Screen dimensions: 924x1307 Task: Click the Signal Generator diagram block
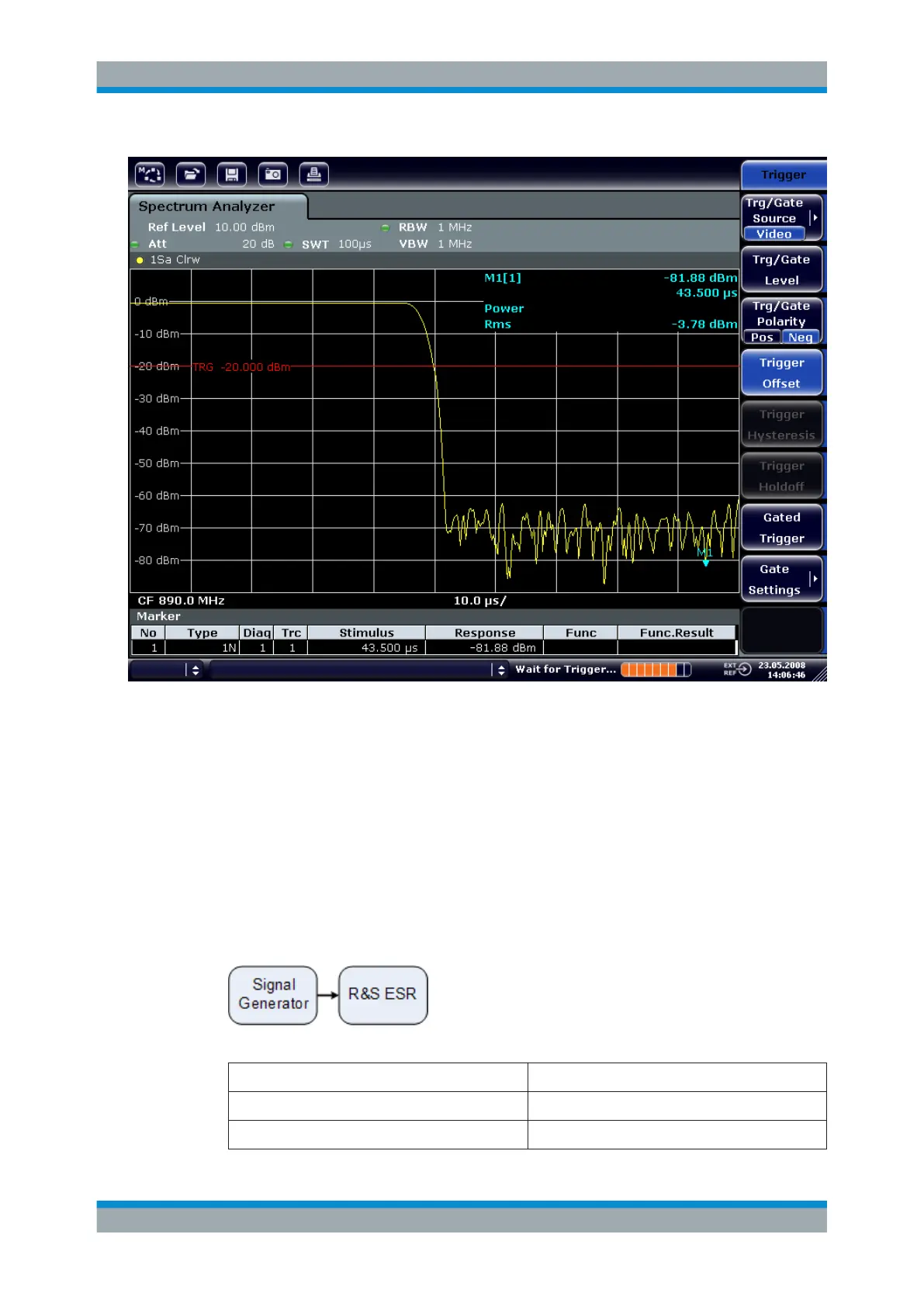273,995
